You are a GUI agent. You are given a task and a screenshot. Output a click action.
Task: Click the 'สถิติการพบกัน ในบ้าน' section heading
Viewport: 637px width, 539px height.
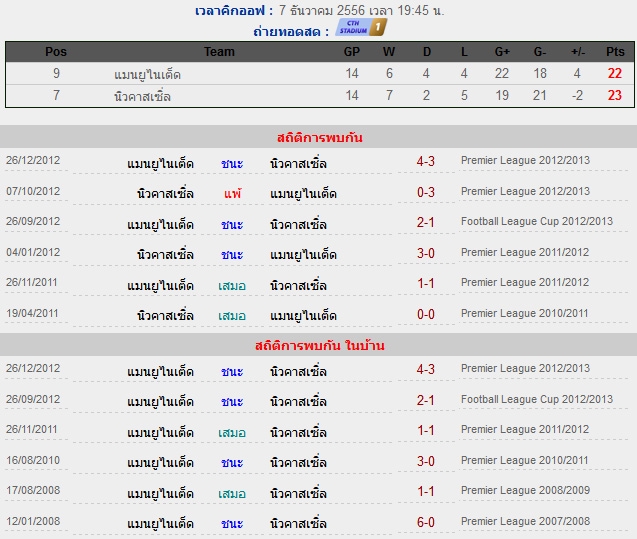click(x=320, y=345)
